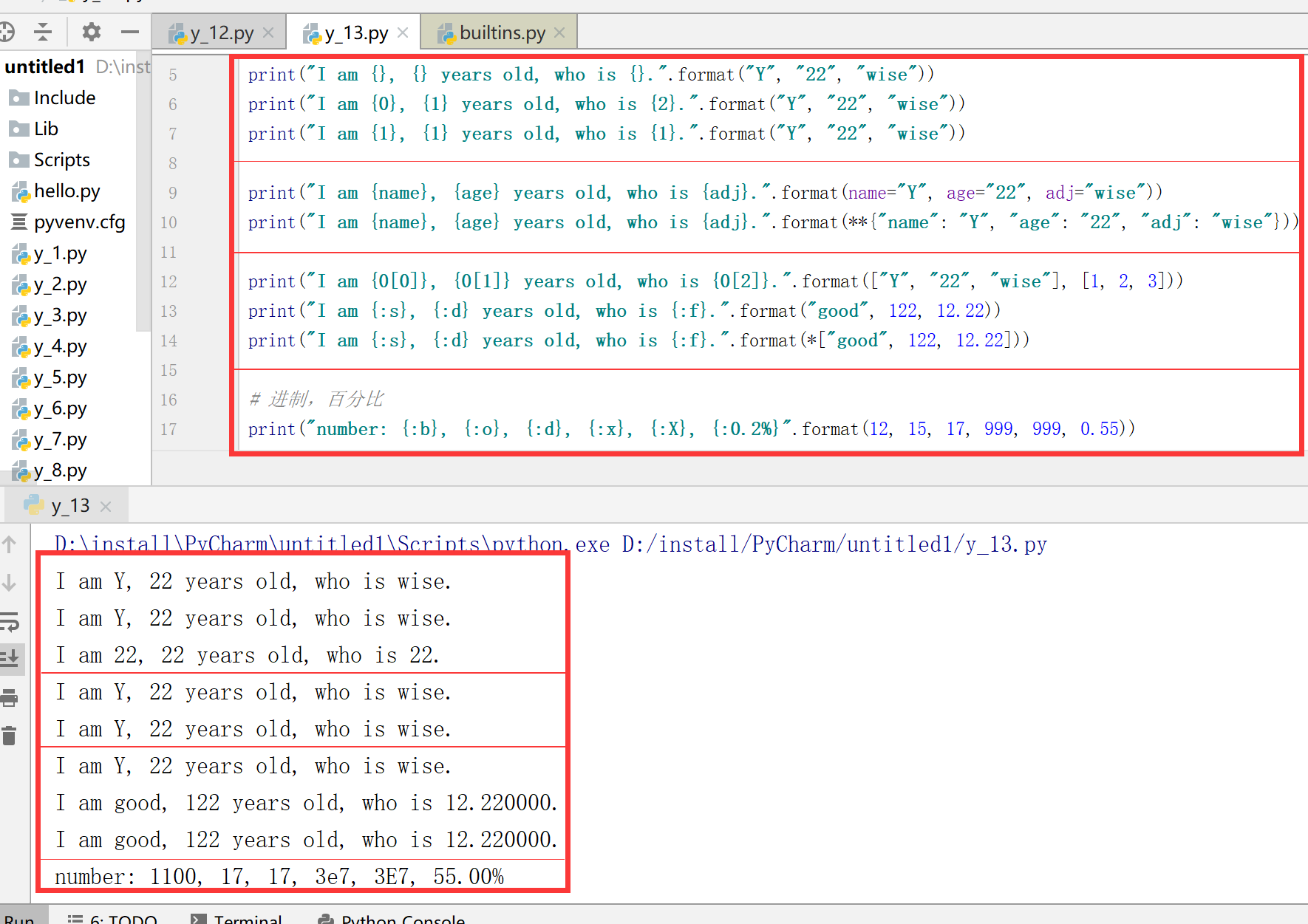Open y_3.py file
1308x924 pixels.
tap(50, 315)
